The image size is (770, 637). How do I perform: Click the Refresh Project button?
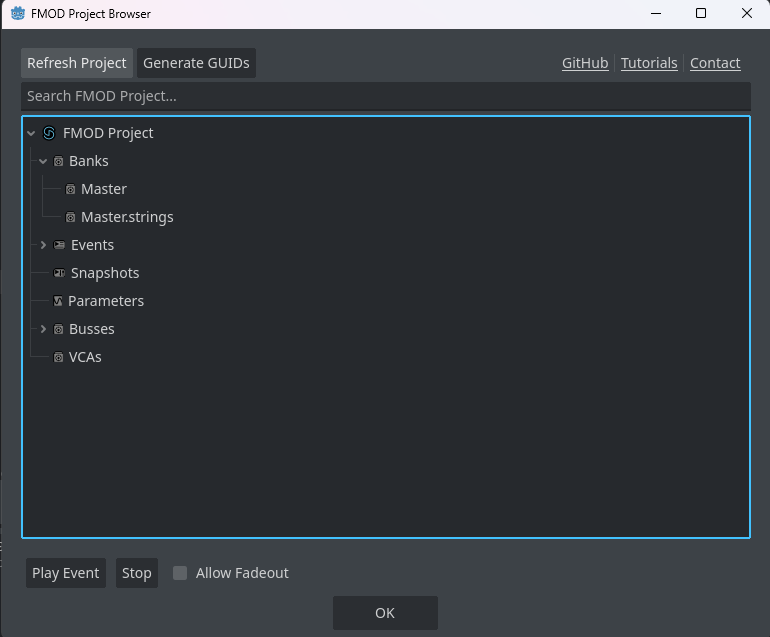pyautogui.click(x=77, y=63)
